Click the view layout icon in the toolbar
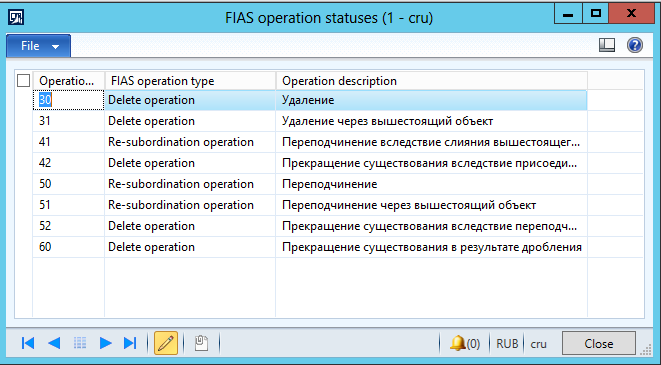Screen dimensions: 661x365 click(607, 45)
